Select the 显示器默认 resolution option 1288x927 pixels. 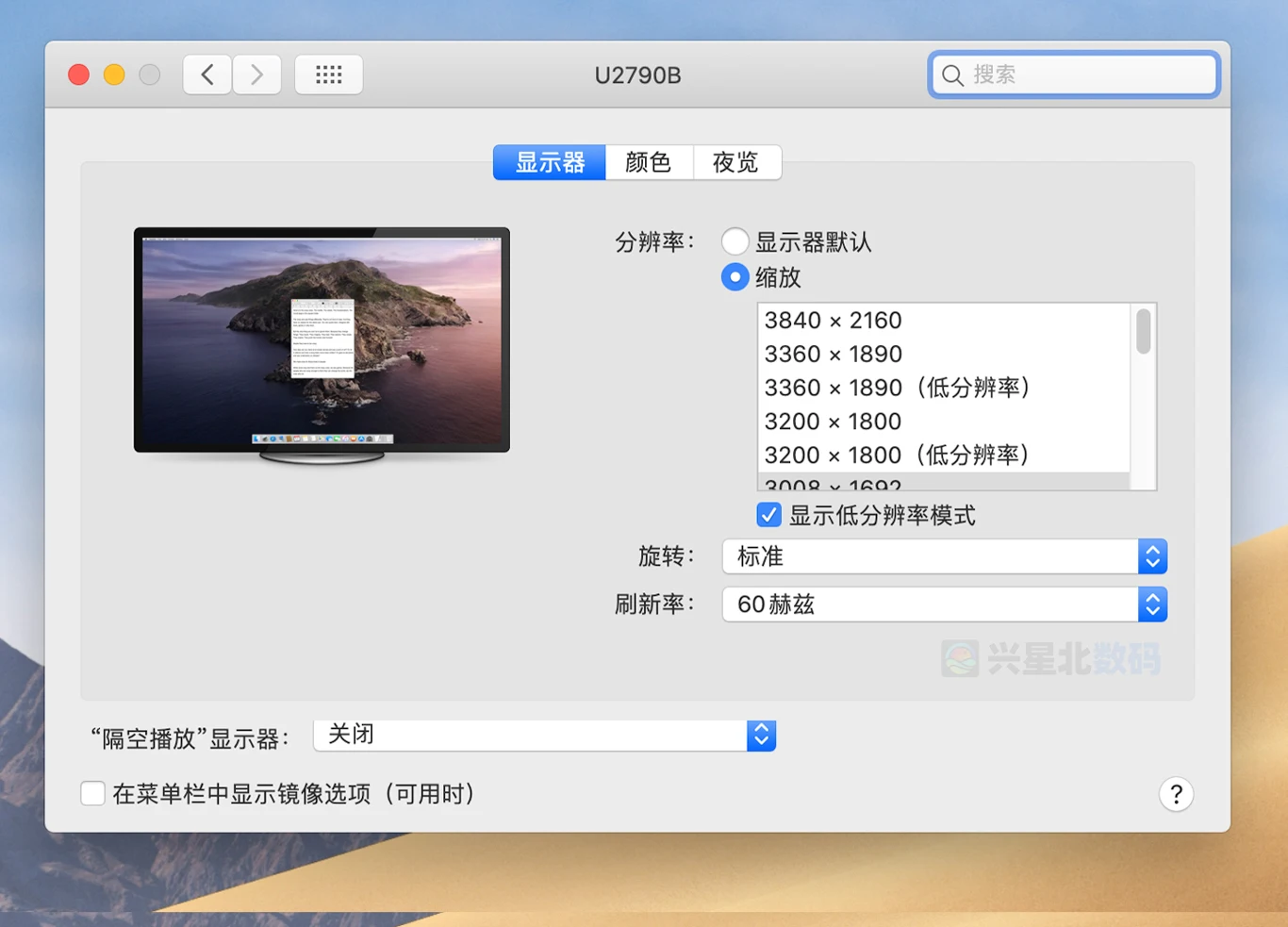tap(735, 241)
